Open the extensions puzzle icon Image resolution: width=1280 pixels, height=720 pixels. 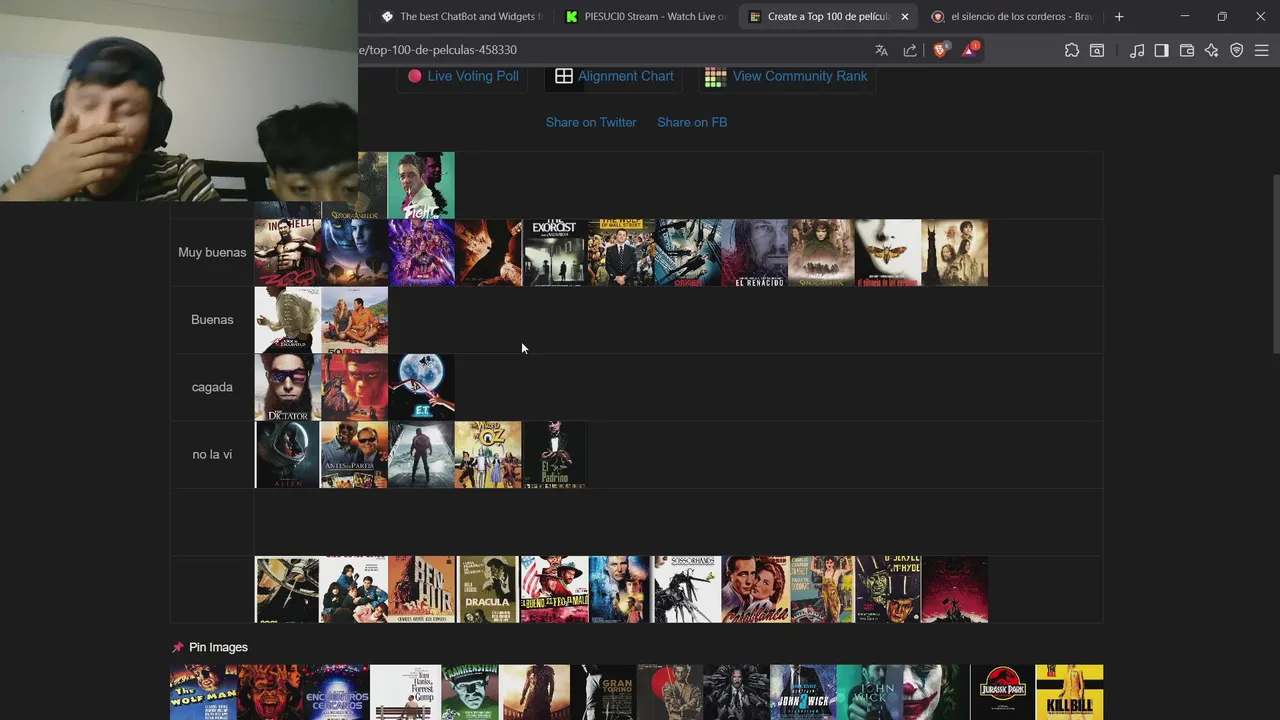pos(1072,50)
